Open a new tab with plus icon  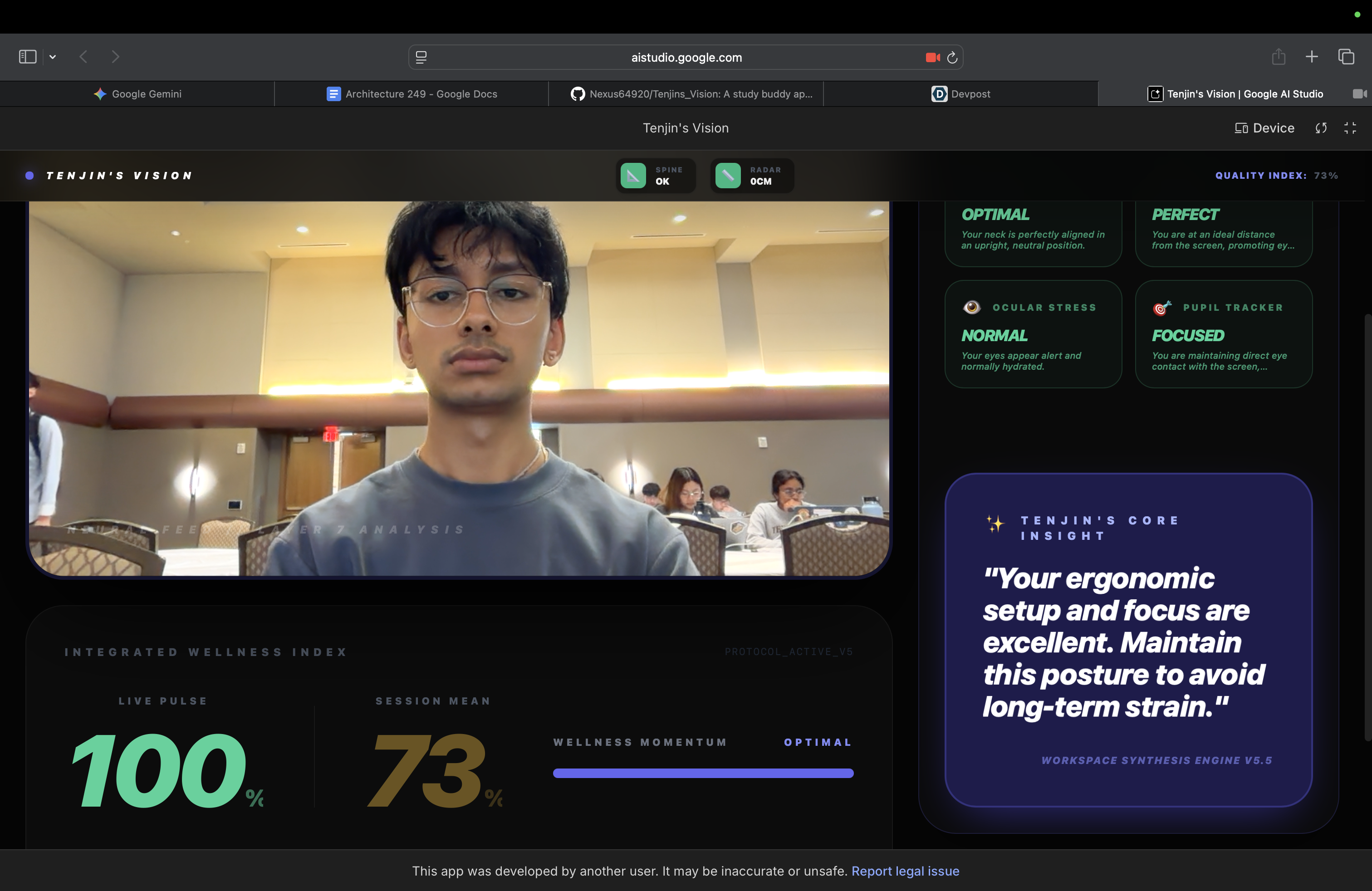[1312, 56]
